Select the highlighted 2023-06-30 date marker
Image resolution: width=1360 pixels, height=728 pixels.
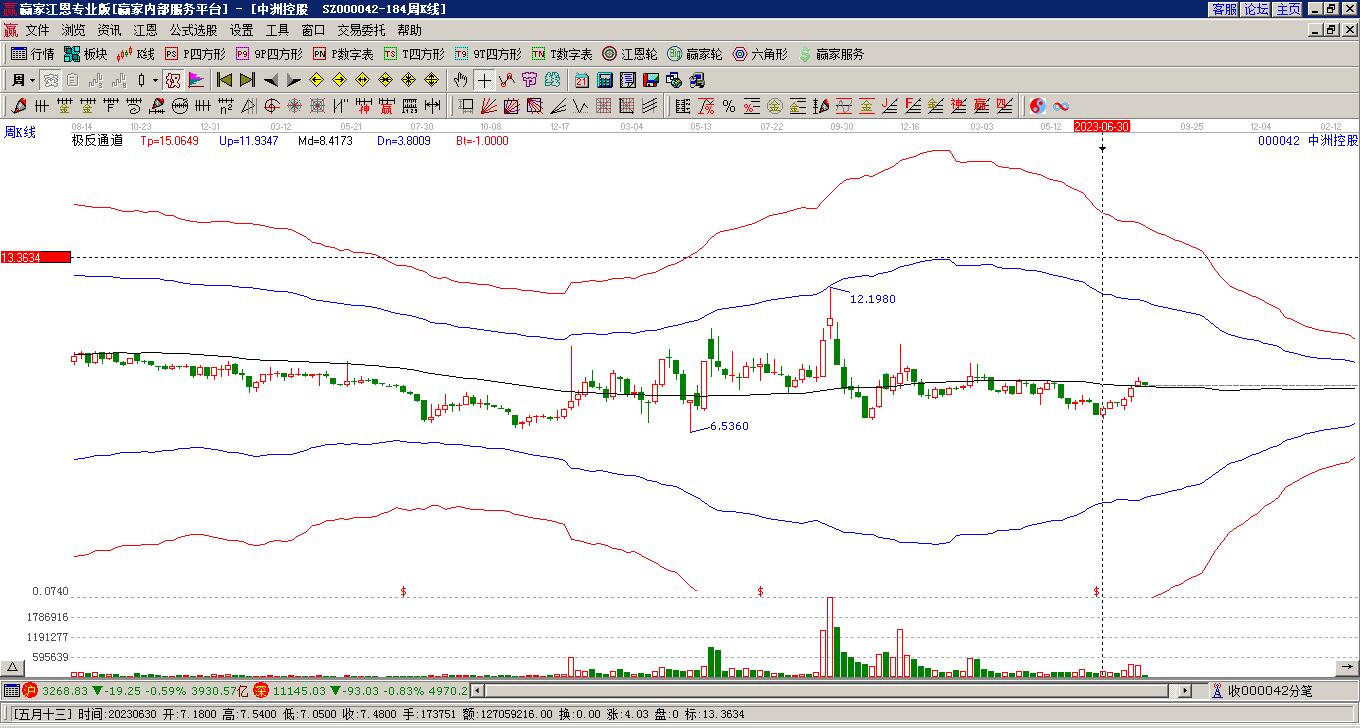tap(1102, 127)
